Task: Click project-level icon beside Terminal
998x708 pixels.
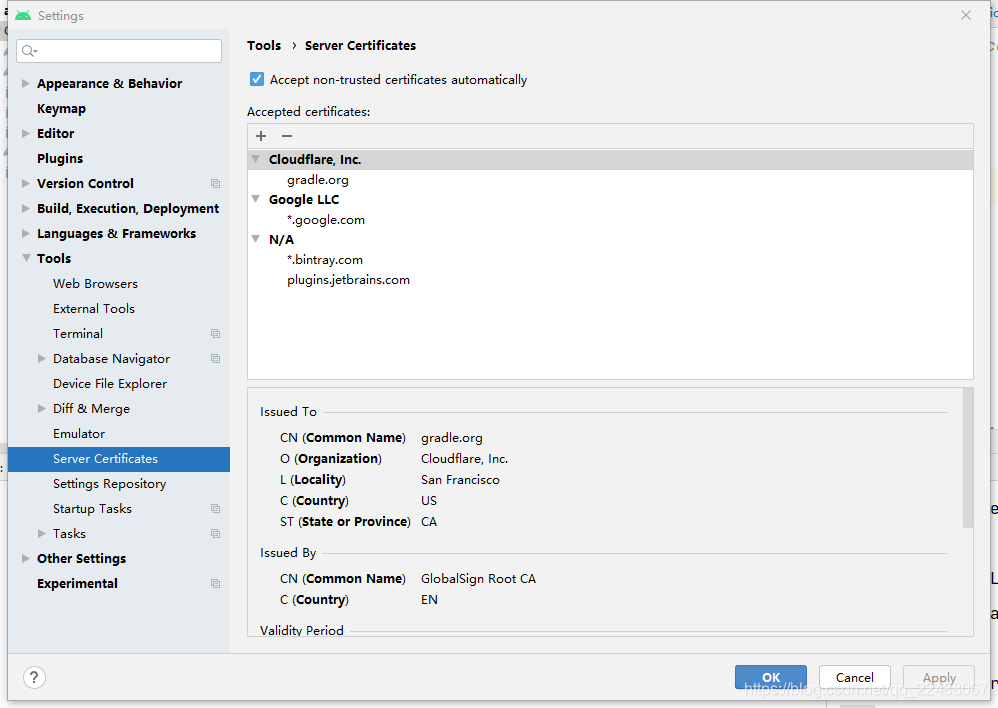Action: pyautogui.click(x=215, y=334)
